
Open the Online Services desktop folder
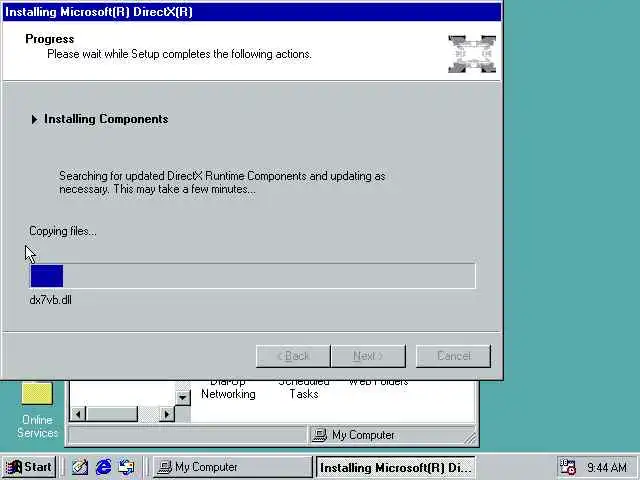[x=37, y=410]
